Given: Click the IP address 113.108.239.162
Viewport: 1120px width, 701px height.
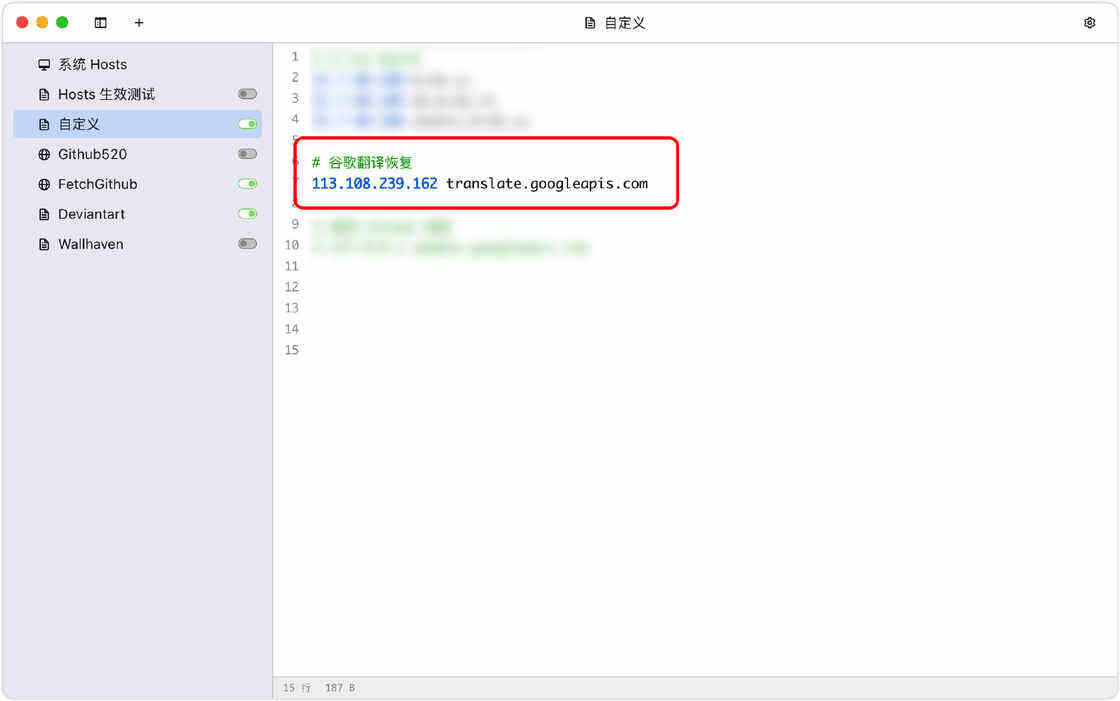Looking at the screenshot, I should (x=374, y=184).
